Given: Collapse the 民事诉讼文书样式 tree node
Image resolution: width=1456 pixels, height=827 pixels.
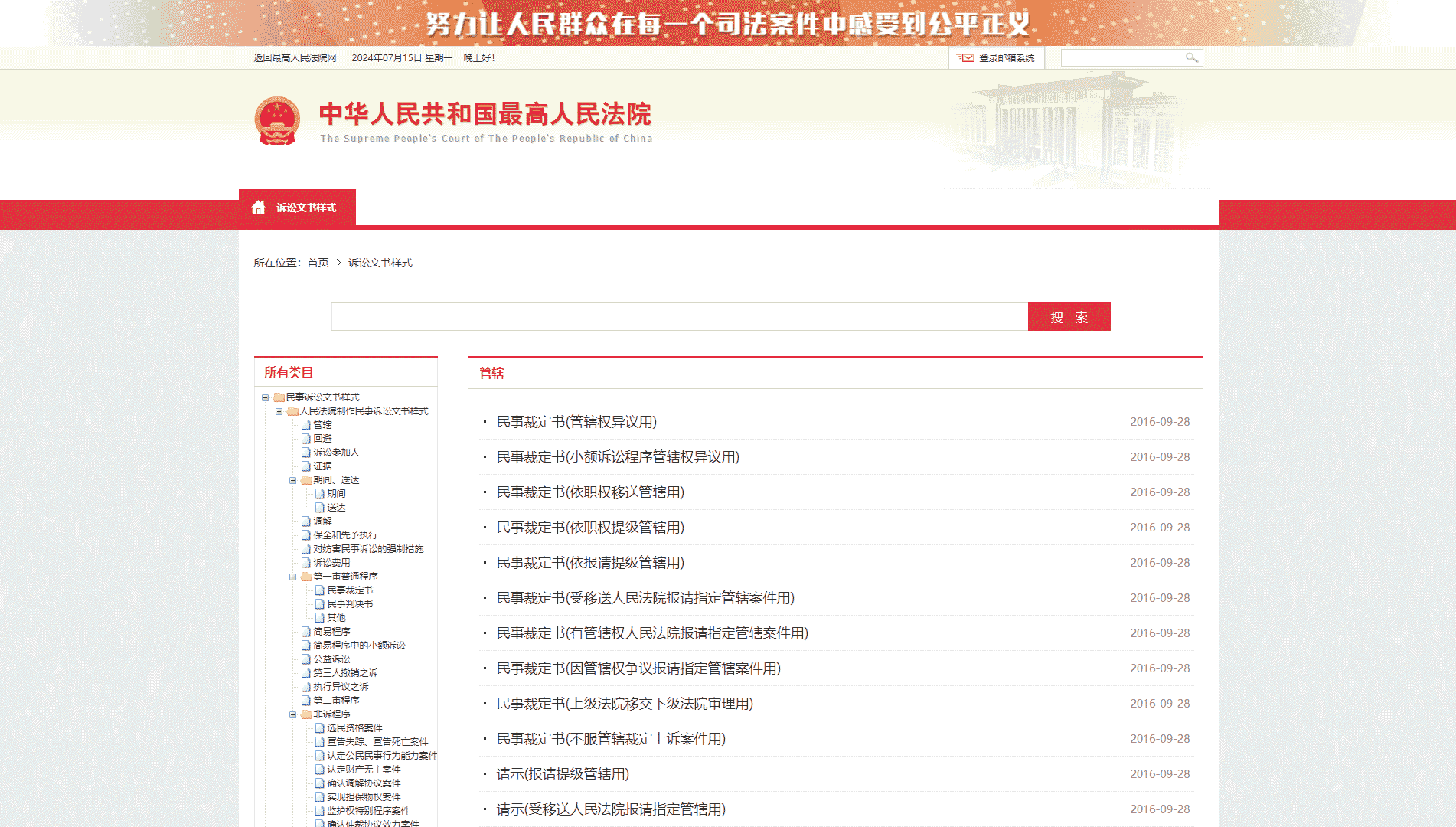Looking at the screenshot, I should (265, 397).
